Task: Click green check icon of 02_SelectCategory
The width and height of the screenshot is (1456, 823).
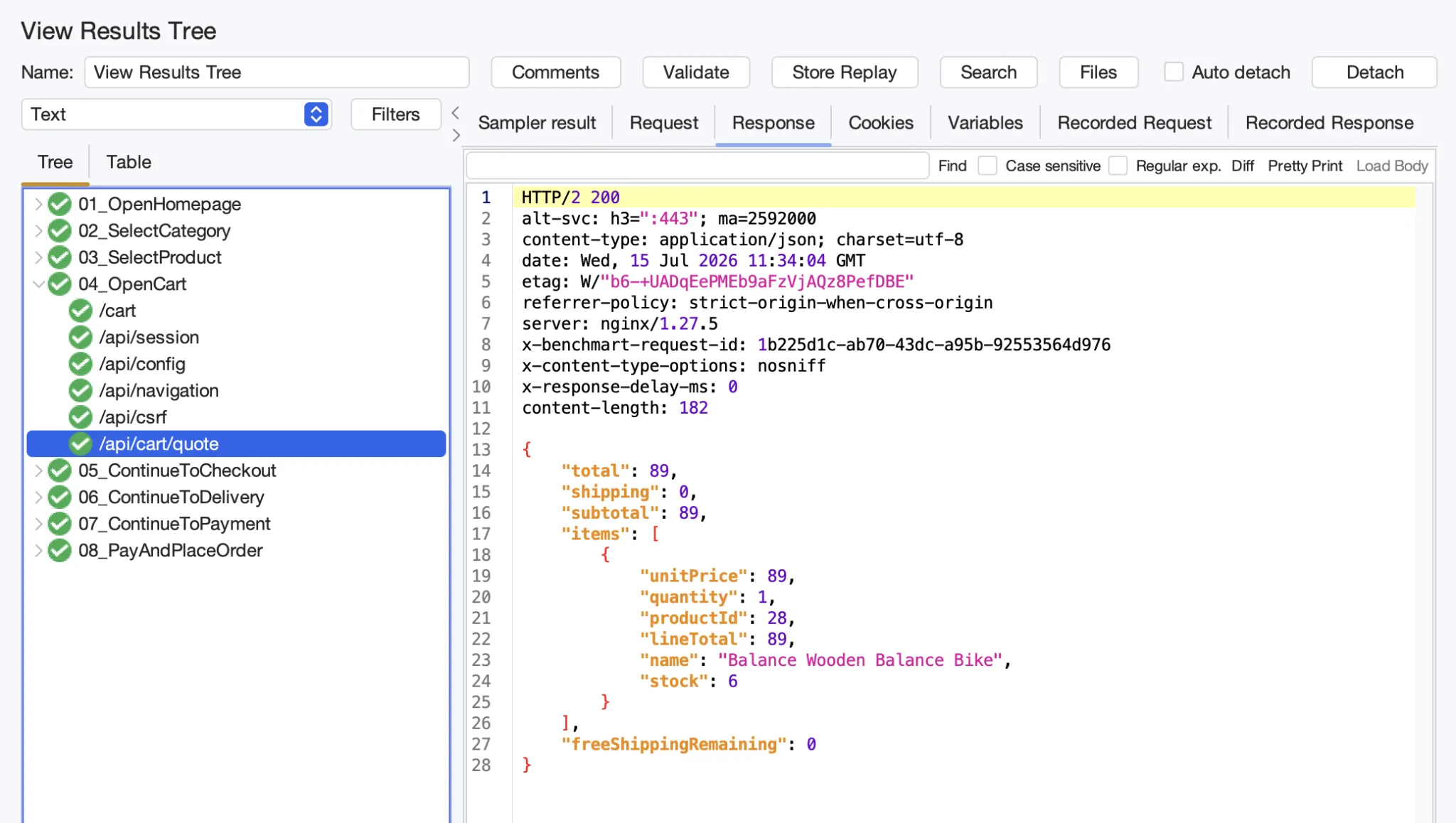Action: 60,231
